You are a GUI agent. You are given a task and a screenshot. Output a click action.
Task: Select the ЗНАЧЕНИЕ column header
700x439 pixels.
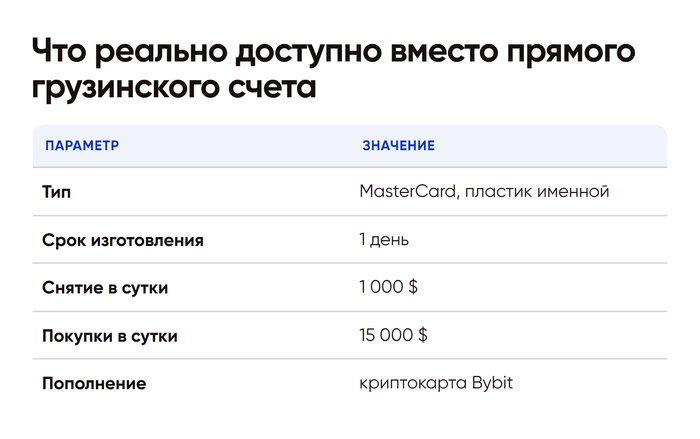[398, 146]
